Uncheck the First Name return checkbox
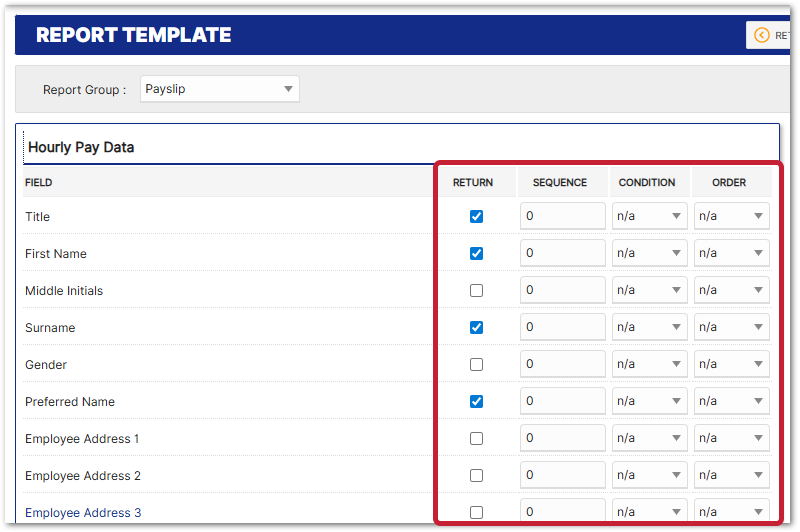This screenshot has width=800, height=532. click(x=476, y=254)
